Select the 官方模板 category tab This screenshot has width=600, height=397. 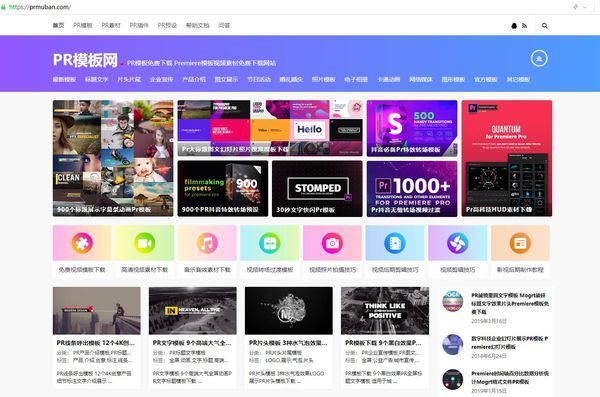486,80
